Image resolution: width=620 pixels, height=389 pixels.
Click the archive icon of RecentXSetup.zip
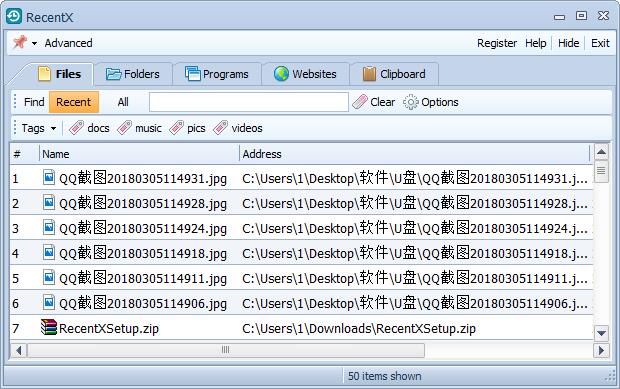(x=49, y=327)
